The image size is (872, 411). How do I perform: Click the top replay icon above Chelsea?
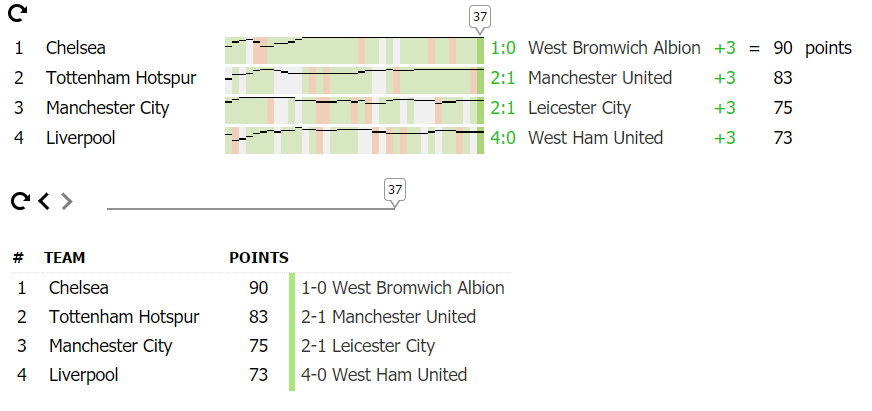(x=18, y=13)
